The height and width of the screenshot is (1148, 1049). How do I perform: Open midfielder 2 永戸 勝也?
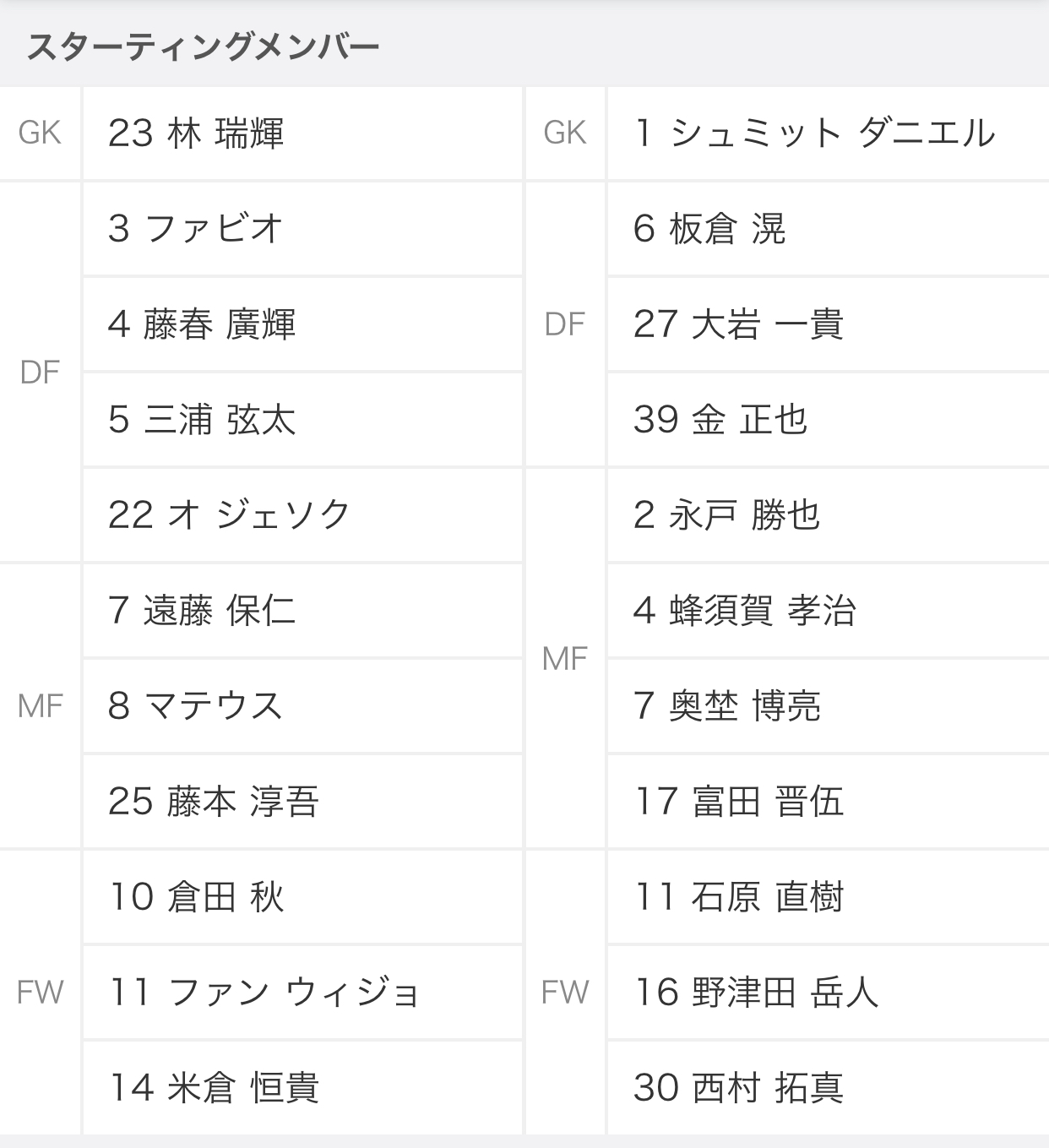[x=726, y=515]
